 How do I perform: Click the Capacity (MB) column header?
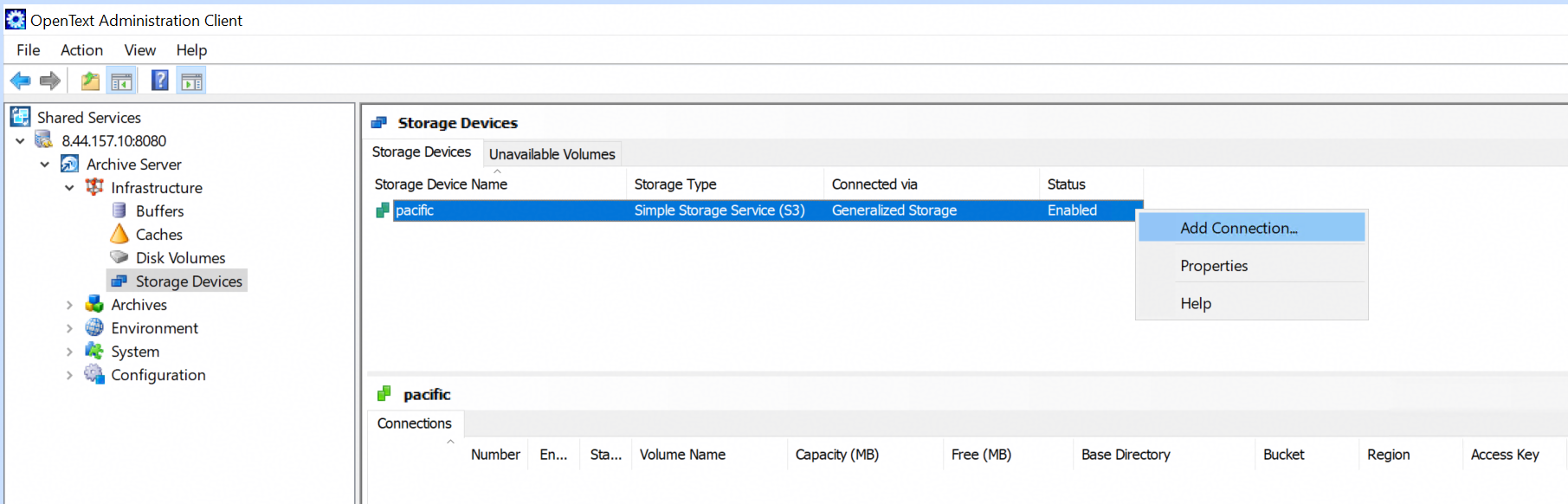[866, 455]
